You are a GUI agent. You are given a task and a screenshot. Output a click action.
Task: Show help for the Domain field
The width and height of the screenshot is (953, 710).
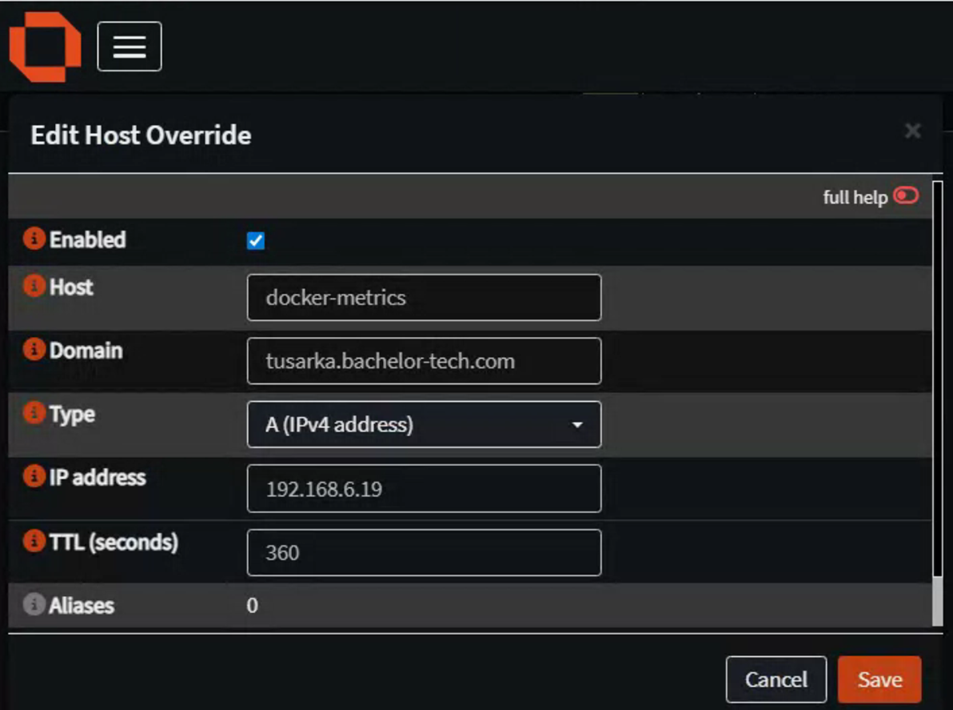34,351
